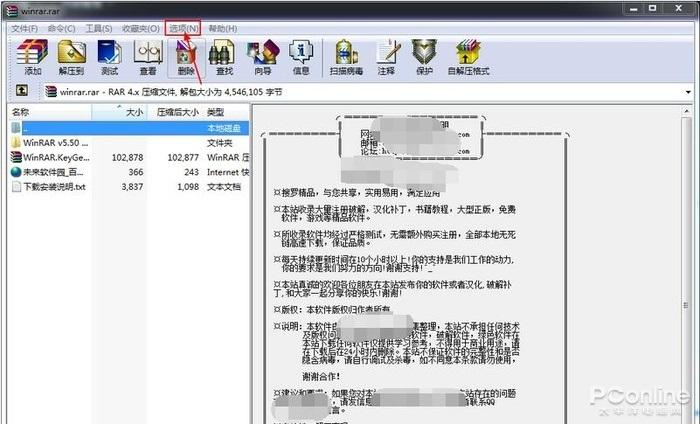The image size is (700, 424).
Task: Click the up-one-level folder icon
Action: click(x=21, y=91)
